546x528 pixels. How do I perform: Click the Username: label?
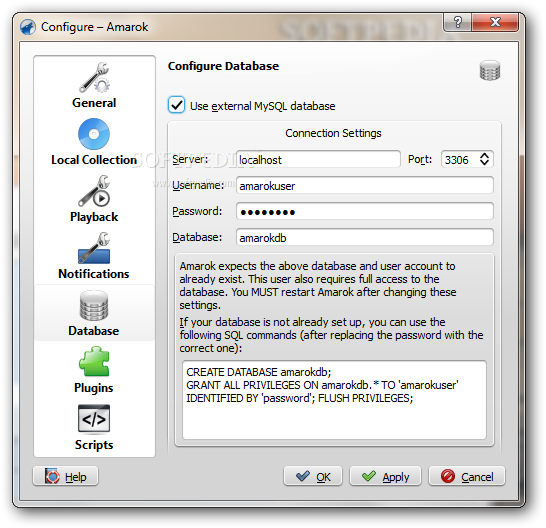[198, 185]
